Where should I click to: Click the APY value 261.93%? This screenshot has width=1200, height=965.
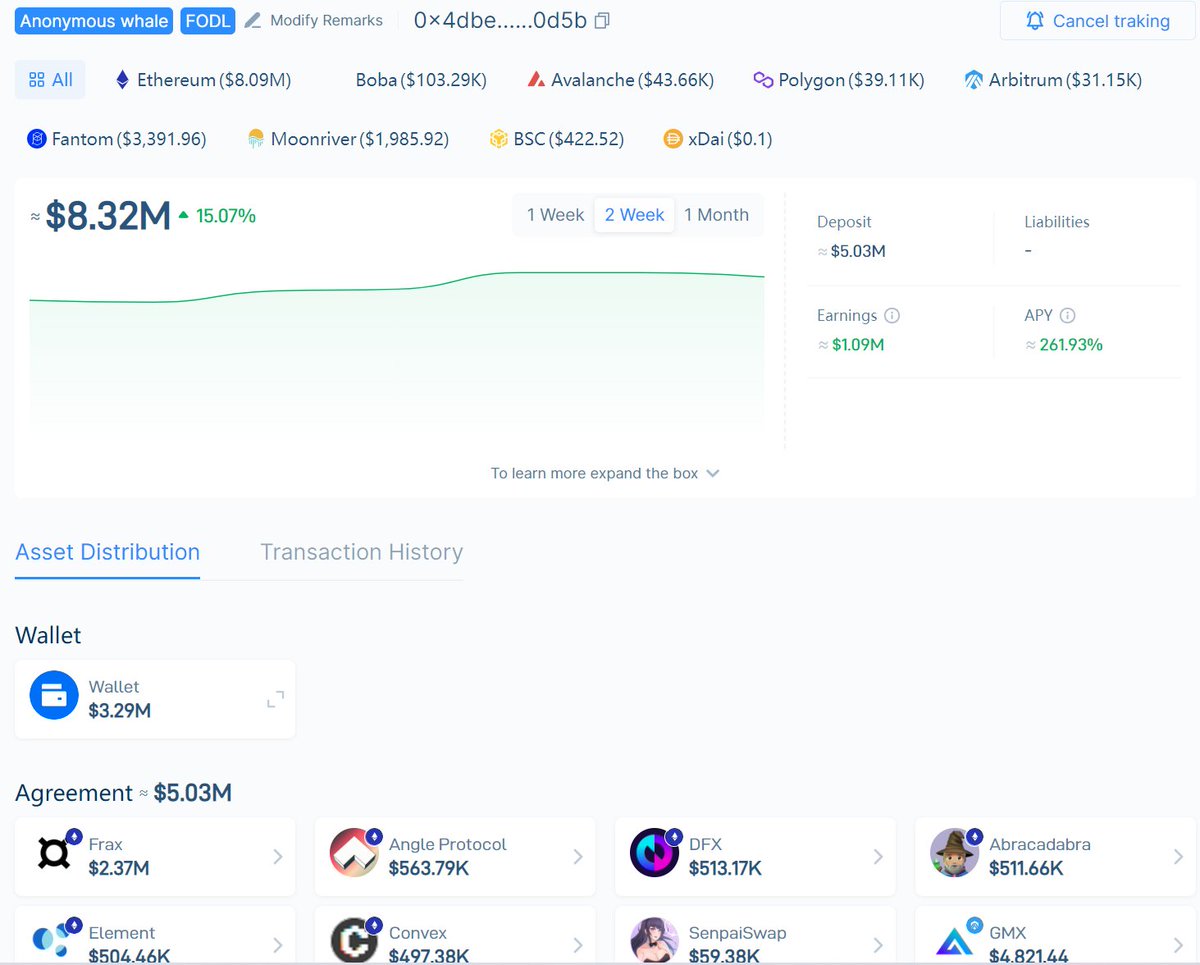pos(1071,345)
